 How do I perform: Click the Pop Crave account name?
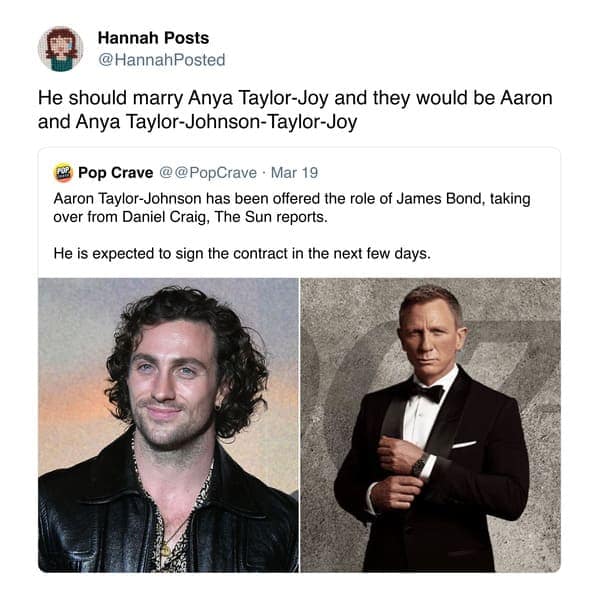coord(115,173)
